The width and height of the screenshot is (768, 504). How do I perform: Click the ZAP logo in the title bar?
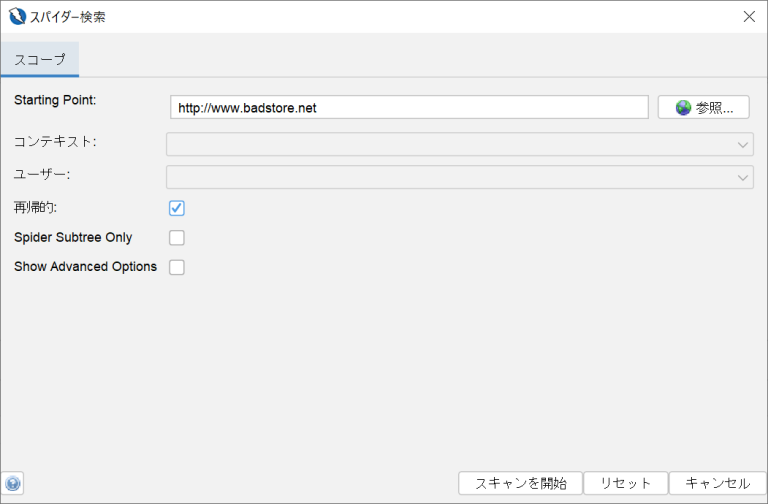pos(17,16)
